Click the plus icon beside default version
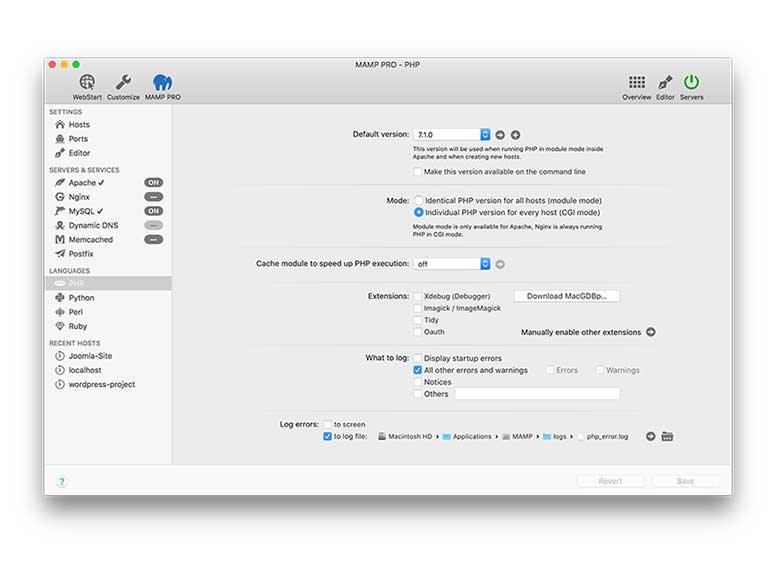Viewport: 775px width, 582px height. pos(516,134)
